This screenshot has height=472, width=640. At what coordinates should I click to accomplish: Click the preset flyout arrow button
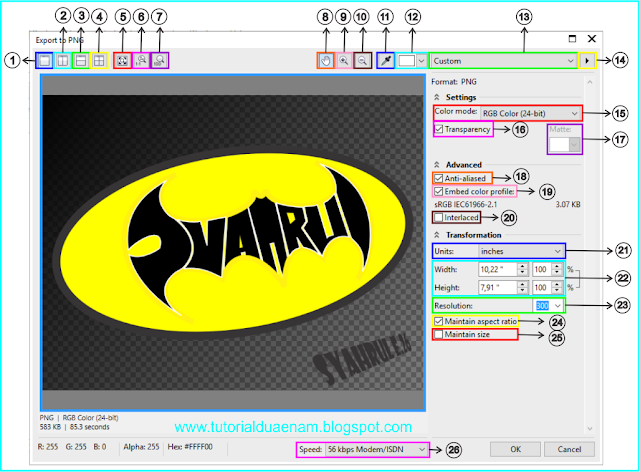pyautogui.click(x=587, y=61)
